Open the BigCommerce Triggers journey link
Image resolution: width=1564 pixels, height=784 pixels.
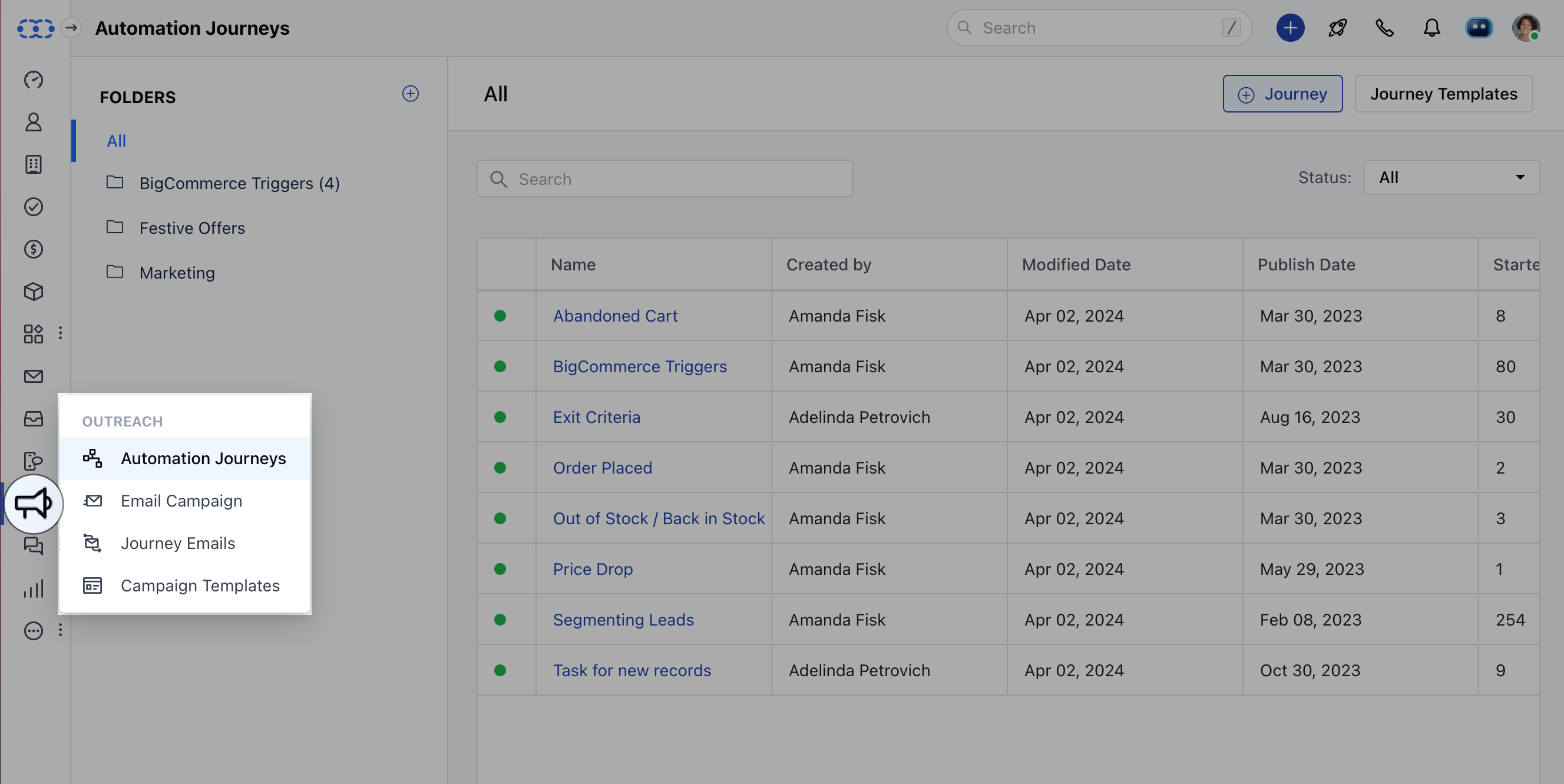639,367
